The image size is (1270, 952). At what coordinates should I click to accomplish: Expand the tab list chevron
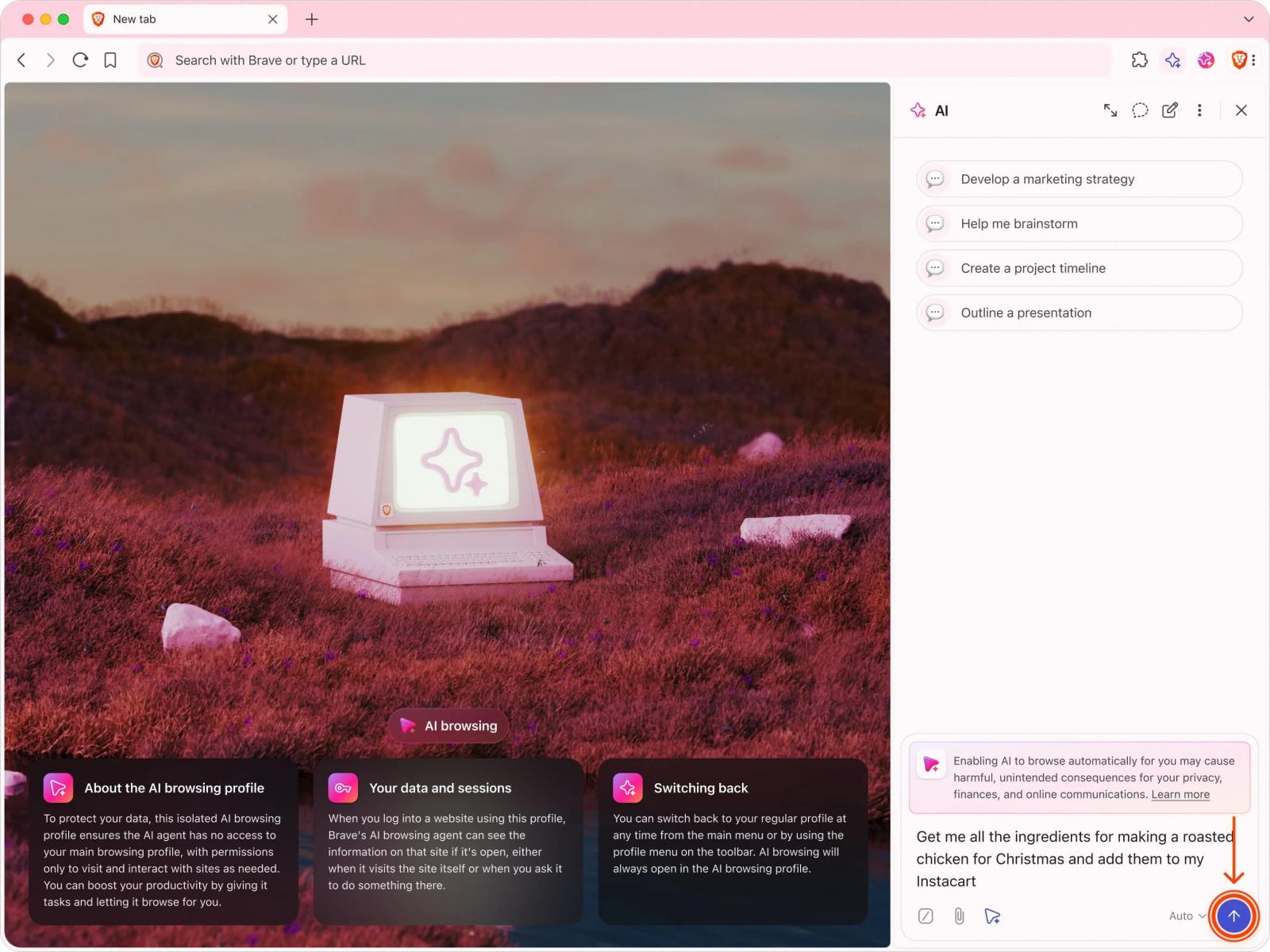tap(1248, 18)
